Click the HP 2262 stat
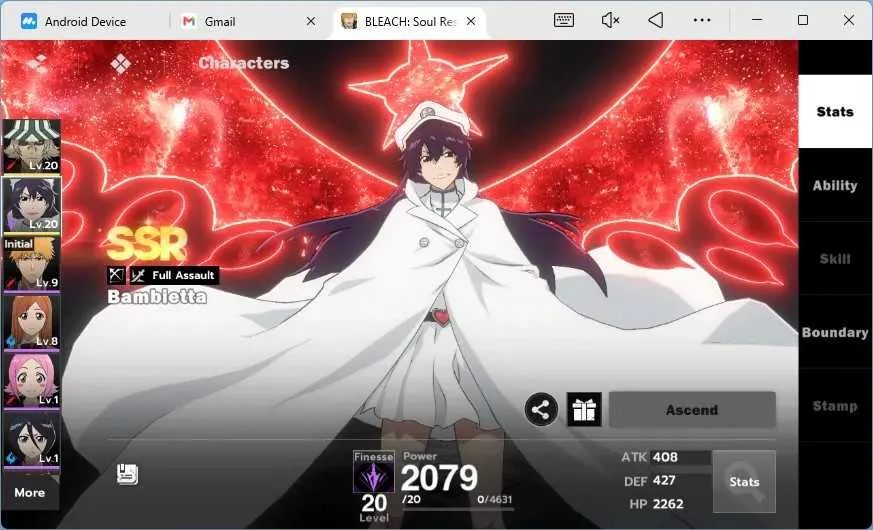This screenshot has height=530, width=873. coord(656,504)
